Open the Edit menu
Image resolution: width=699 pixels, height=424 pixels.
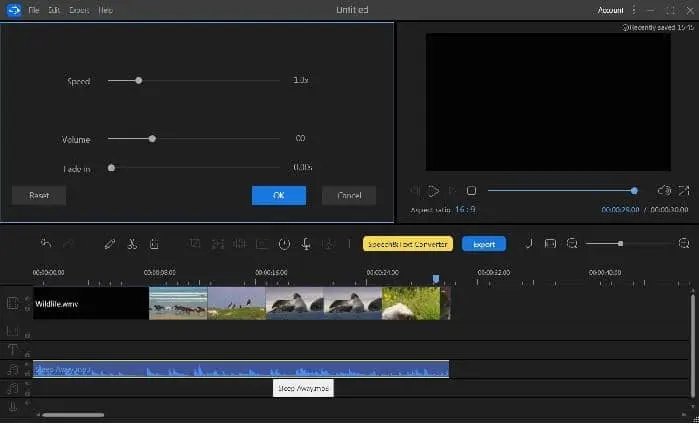pos(54,10)
